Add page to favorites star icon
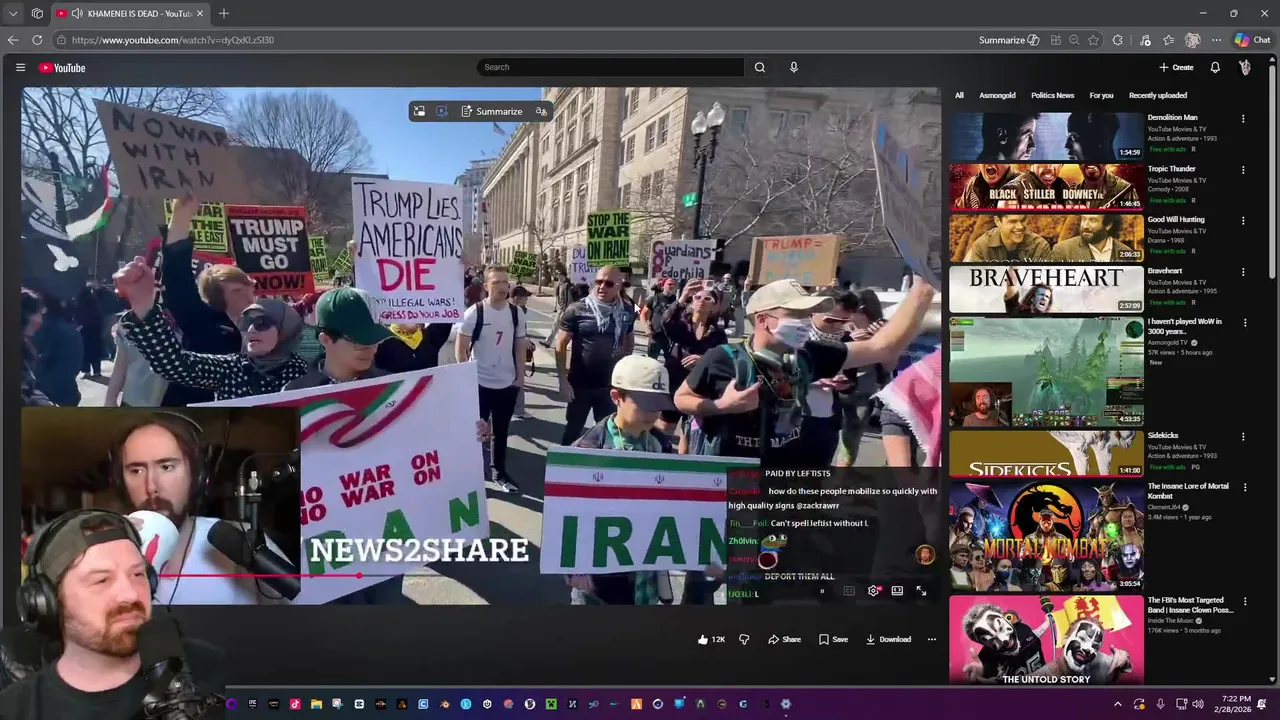 1093,40
